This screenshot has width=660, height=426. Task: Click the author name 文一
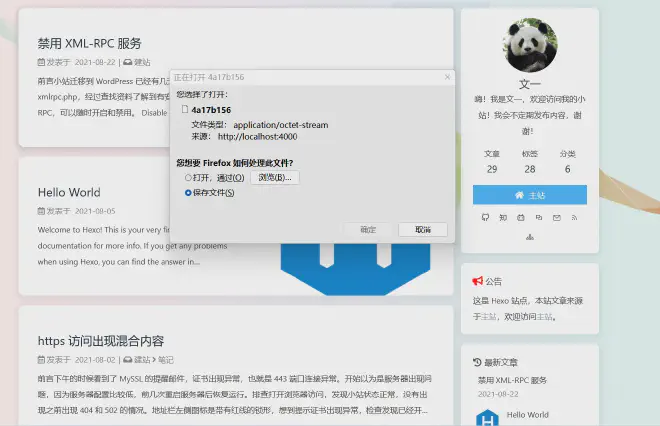[530, 84]
